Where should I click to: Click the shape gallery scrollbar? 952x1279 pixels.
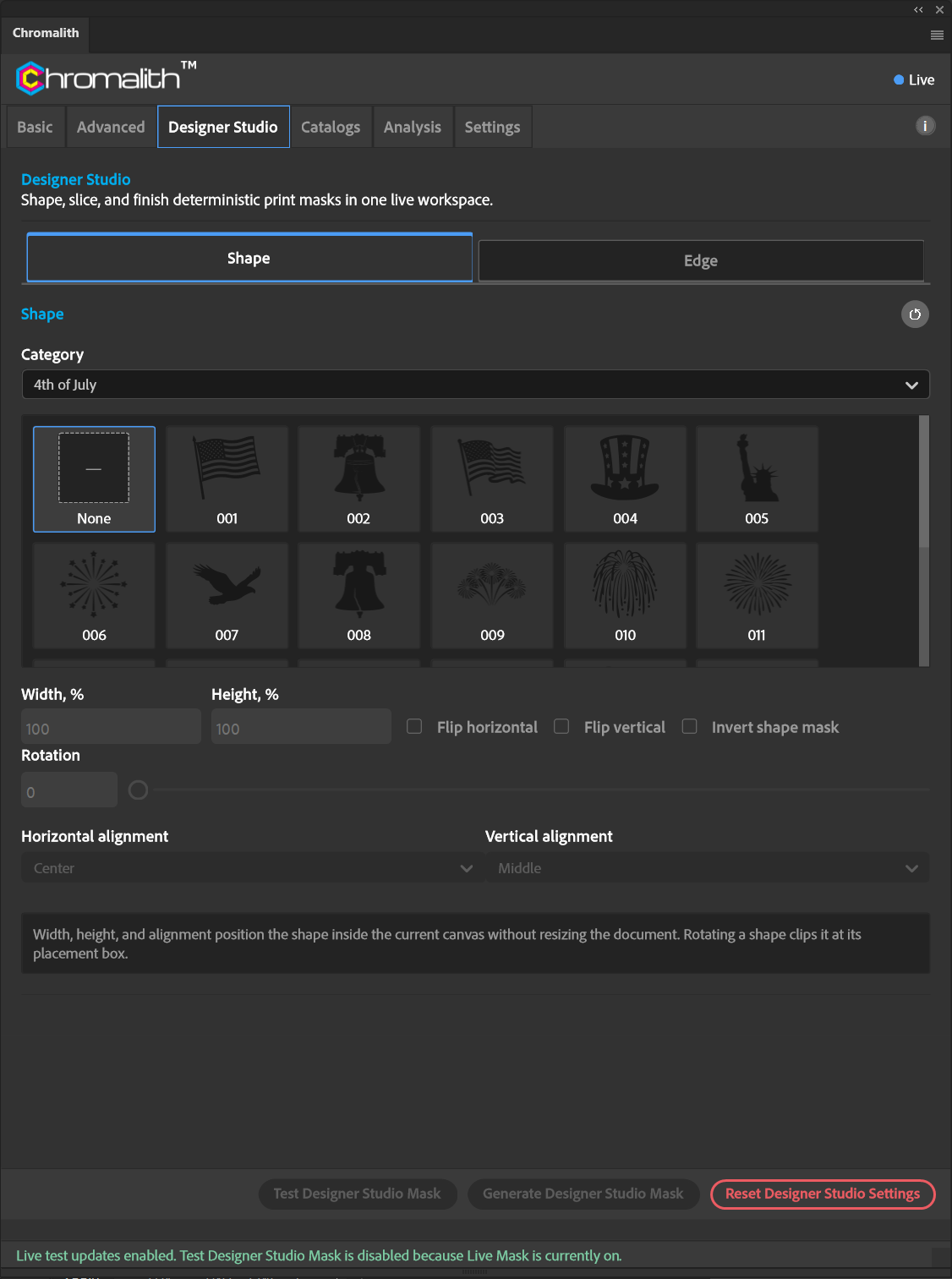coord(924,482)
